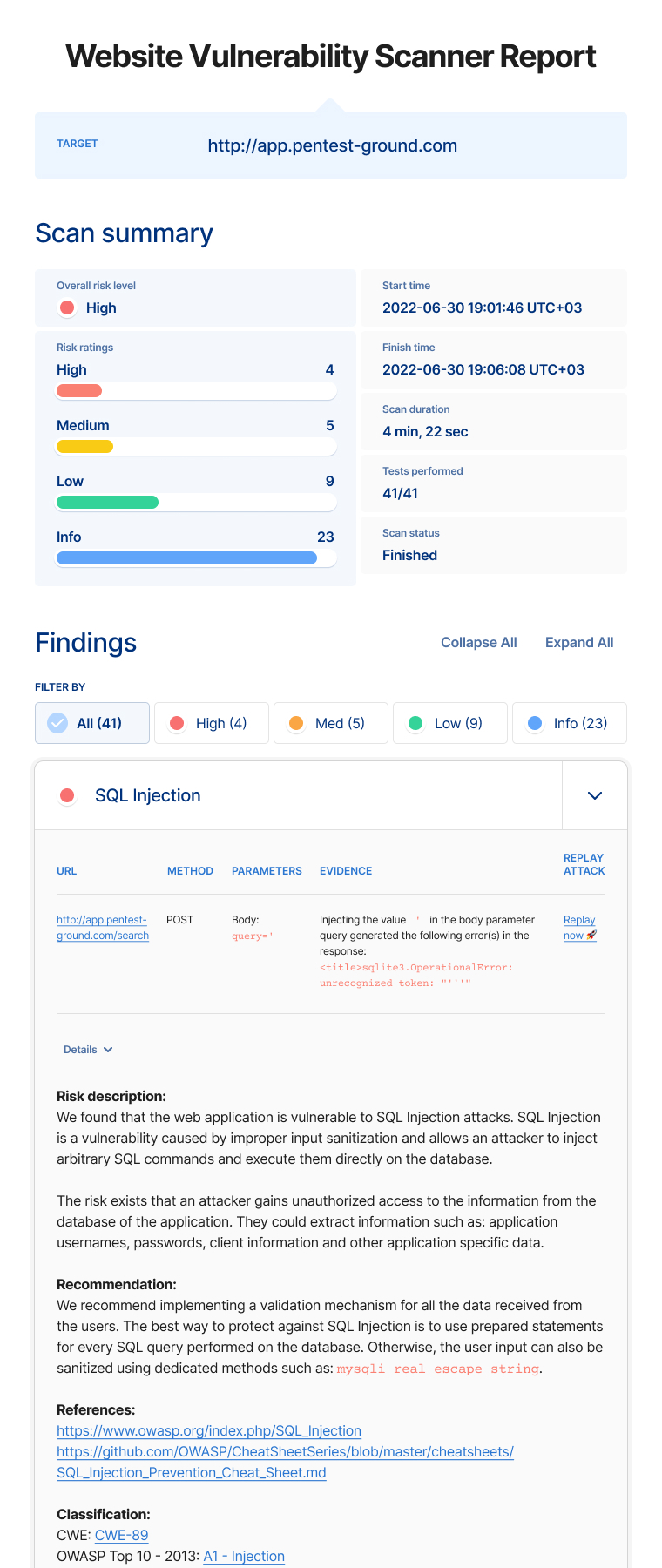Image resolution: width=662 pixels, height=1568 pixels.
Task: Click the scan duration 4 min, 22 sec
Action: [425, 431]
